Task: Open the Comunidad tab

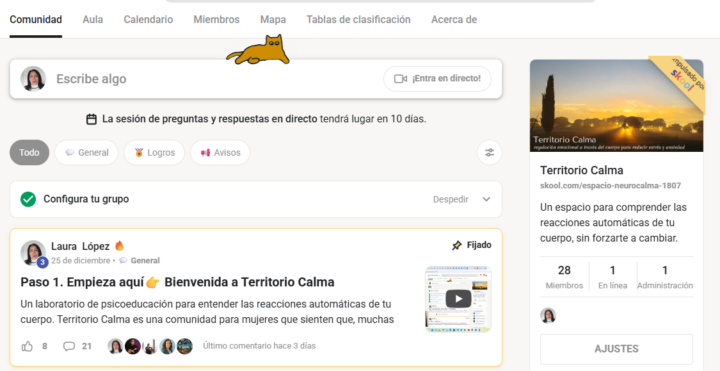Action: 36,20
